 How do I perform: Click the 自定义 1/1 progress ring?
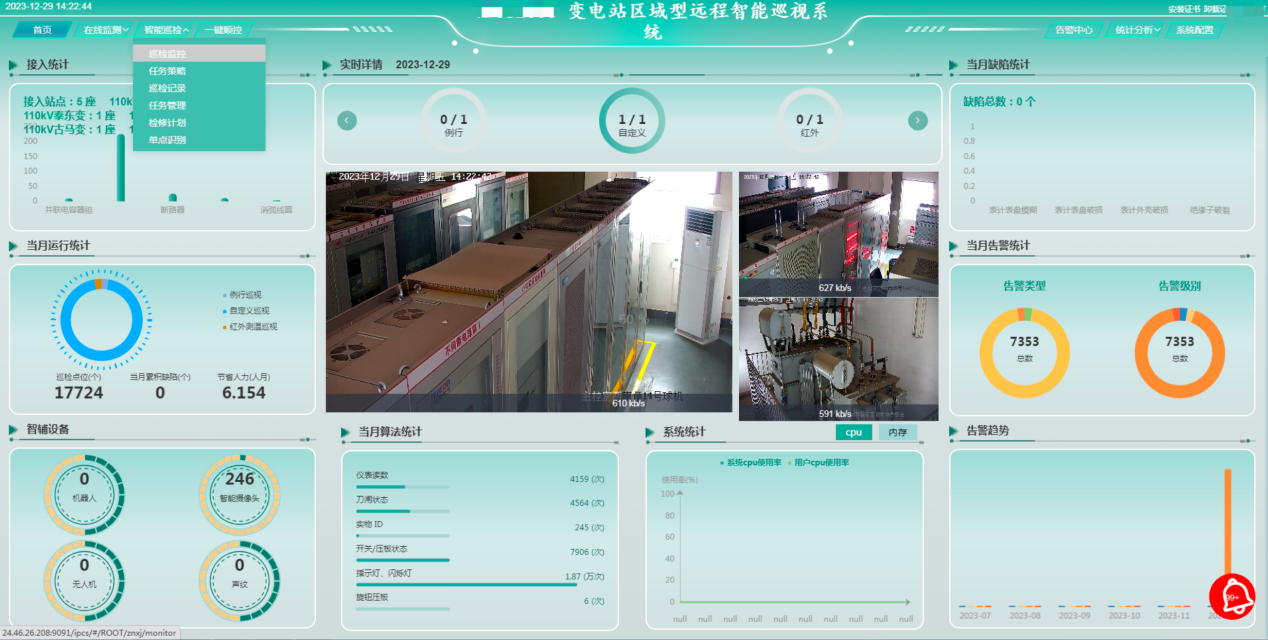click(632, 122)
